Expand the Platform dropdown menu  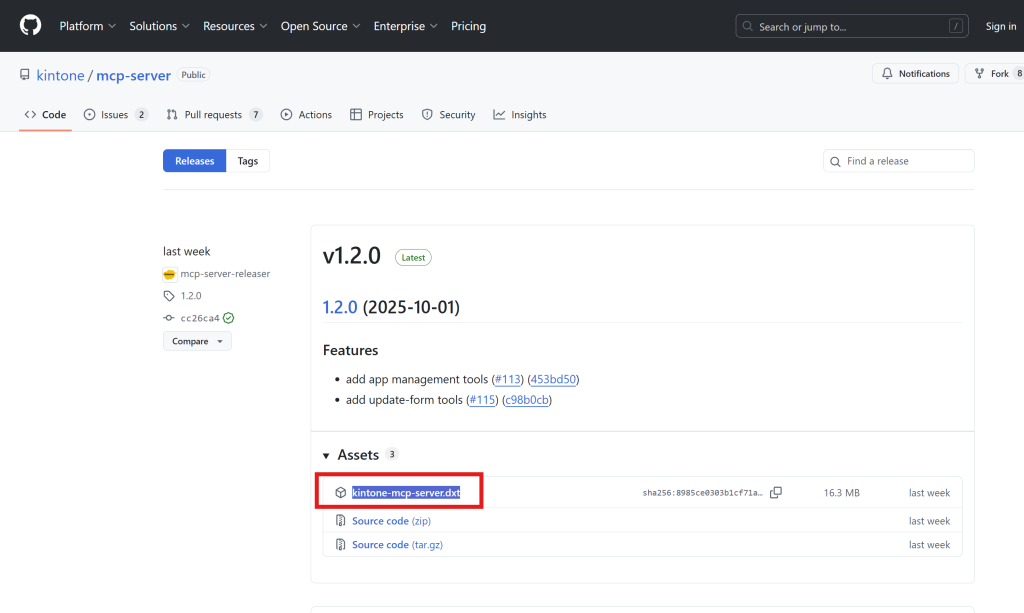(87, 26)
